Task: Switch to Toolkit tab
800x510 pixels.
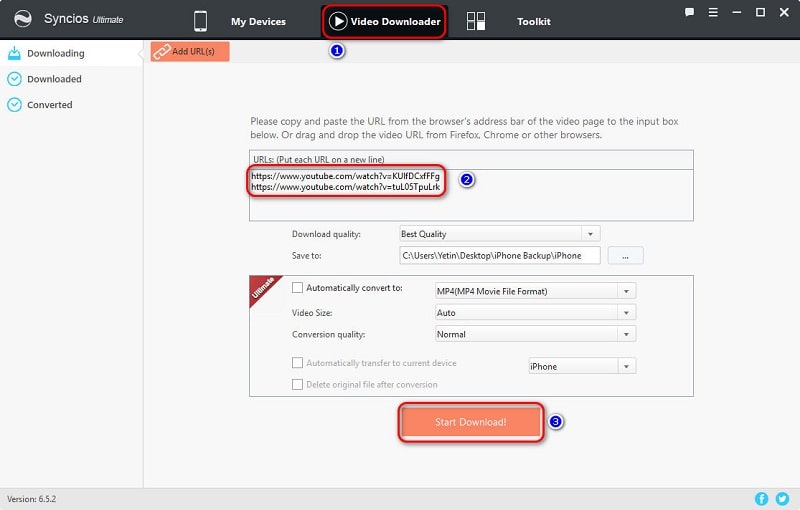Action: point(533,21)
